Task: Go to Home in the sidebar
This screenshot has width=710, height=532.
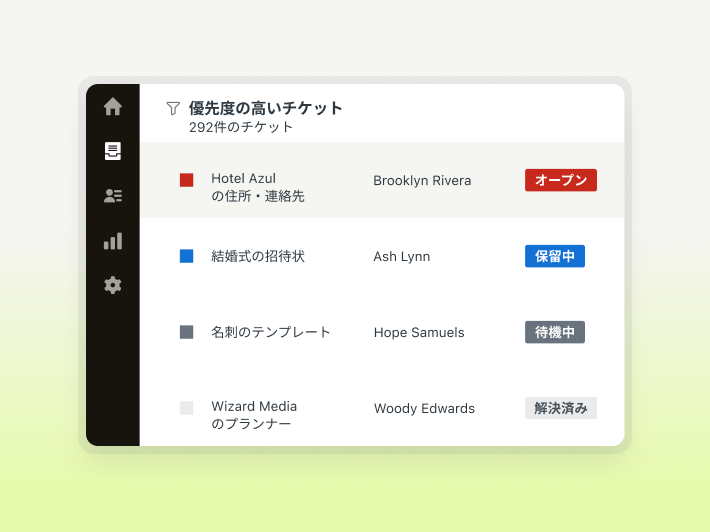Action: point(113,107)
